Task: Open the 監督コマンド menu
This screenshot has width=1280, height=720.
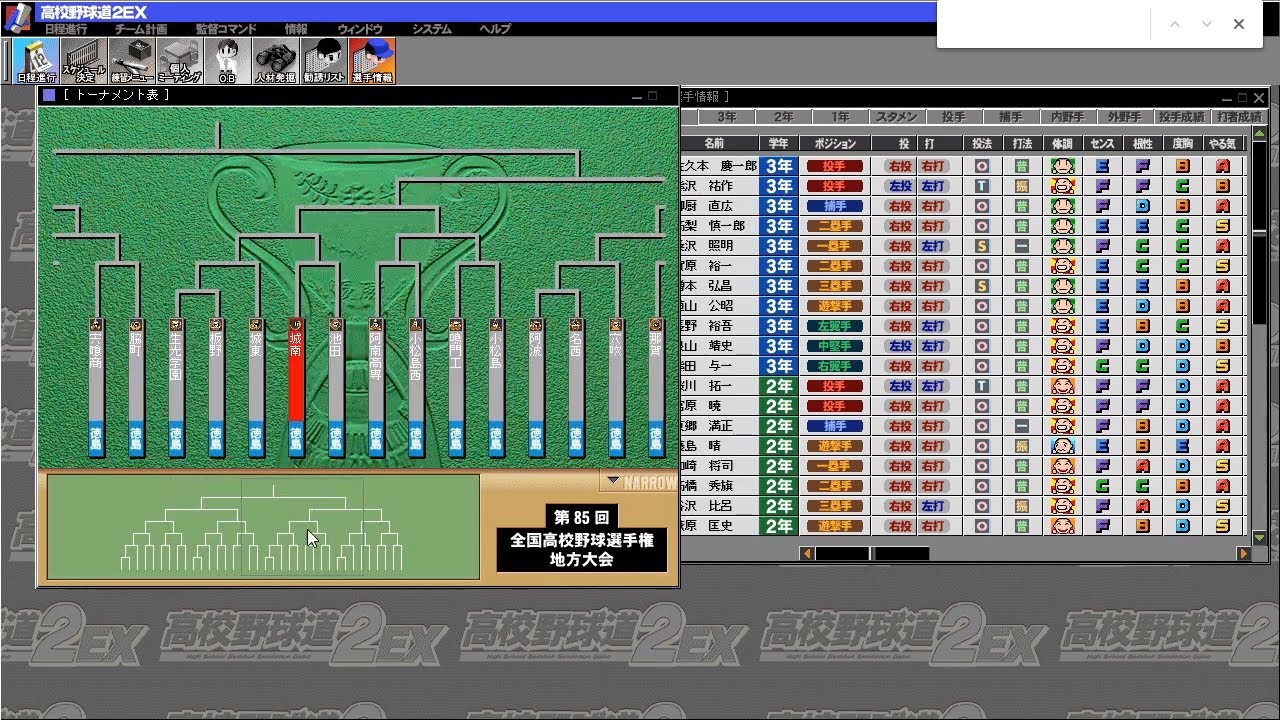Action: [x=226, y=29]
